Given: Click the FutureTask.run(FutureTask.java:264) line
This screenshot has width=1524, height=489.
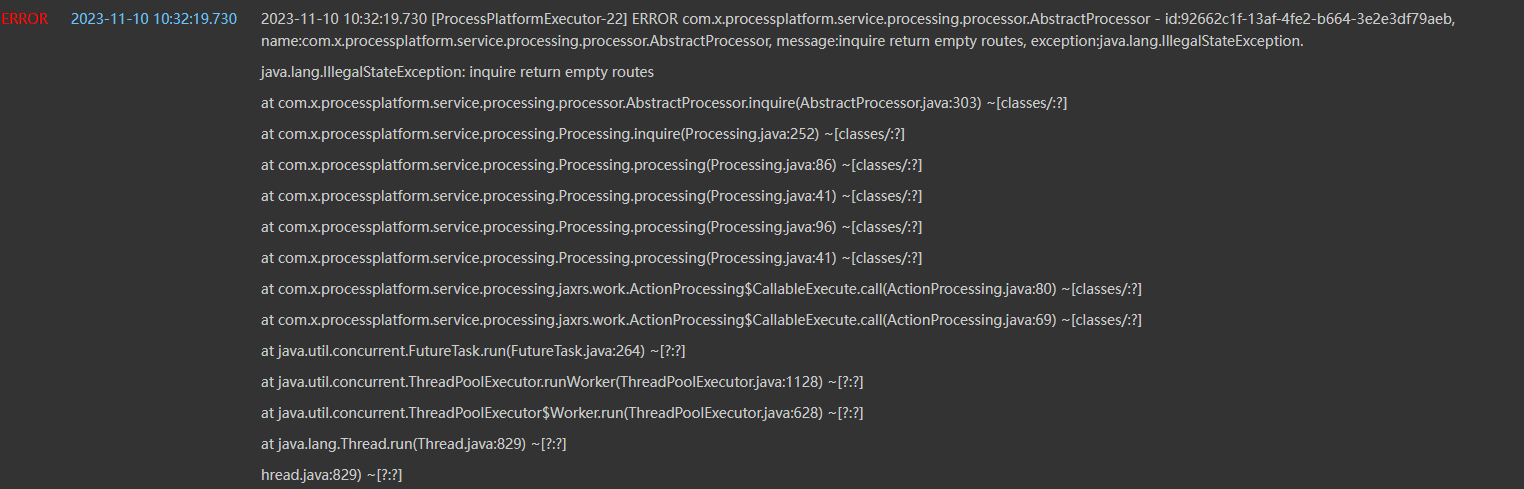Looking at the screenshot, I should click(x=473, y=351).
